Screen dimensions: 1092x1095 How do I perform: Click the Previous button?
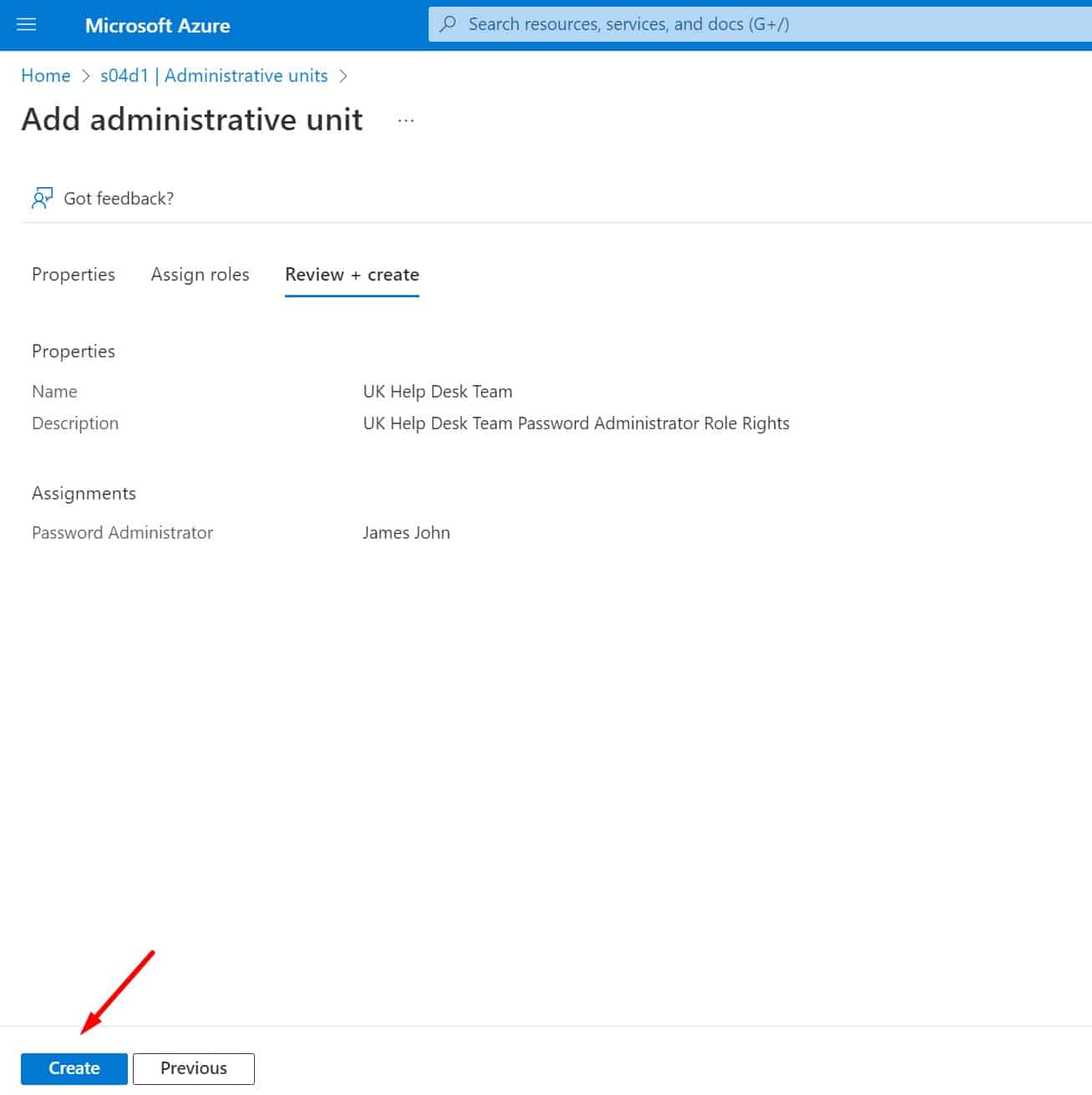coord(193,1067)
